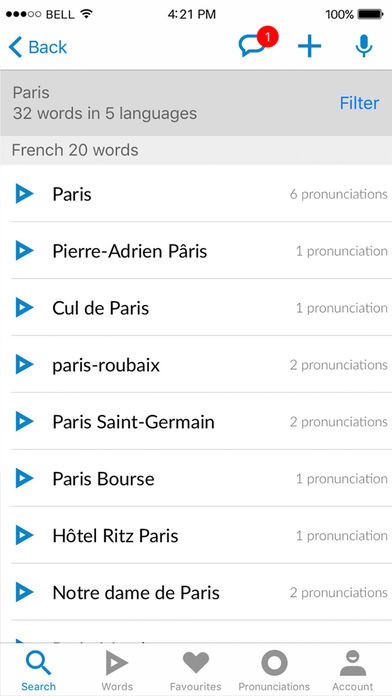Open the Account tab
The image size is (392, 696).
click(352, 670)
